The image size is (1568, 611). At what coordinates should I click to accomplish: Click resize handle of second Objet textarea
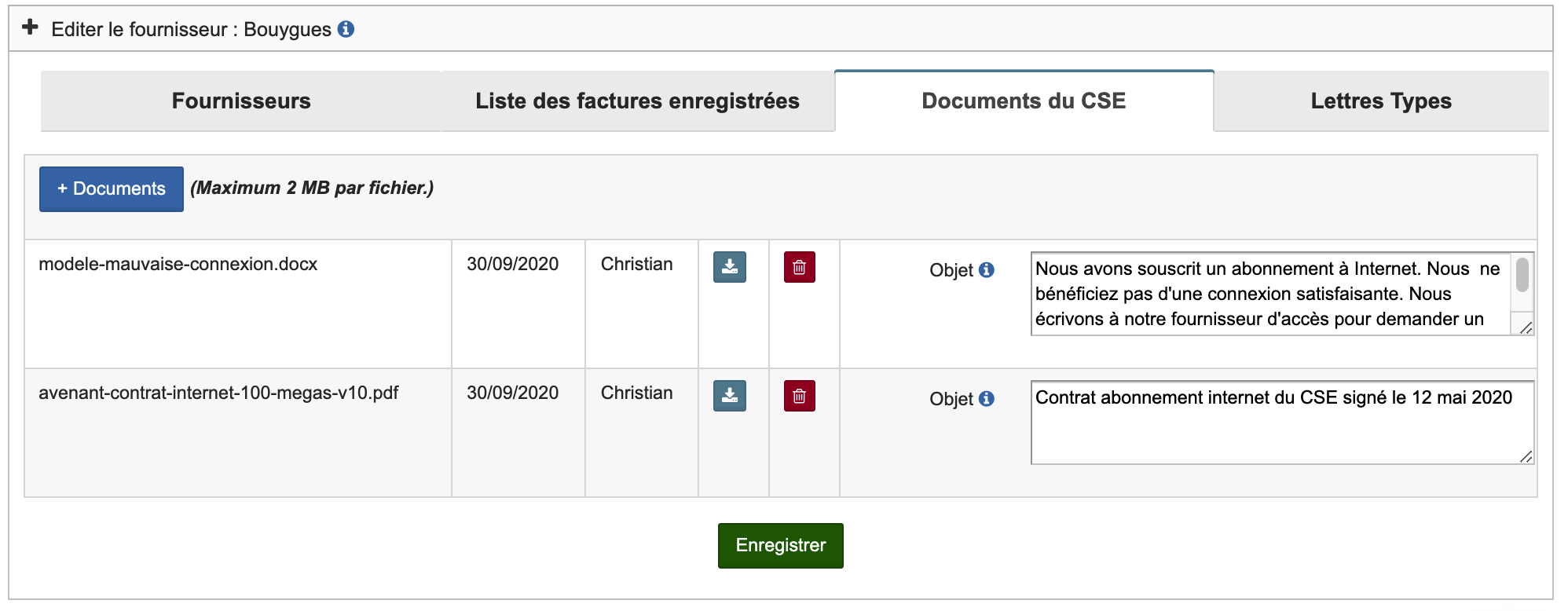[1526, 457]
